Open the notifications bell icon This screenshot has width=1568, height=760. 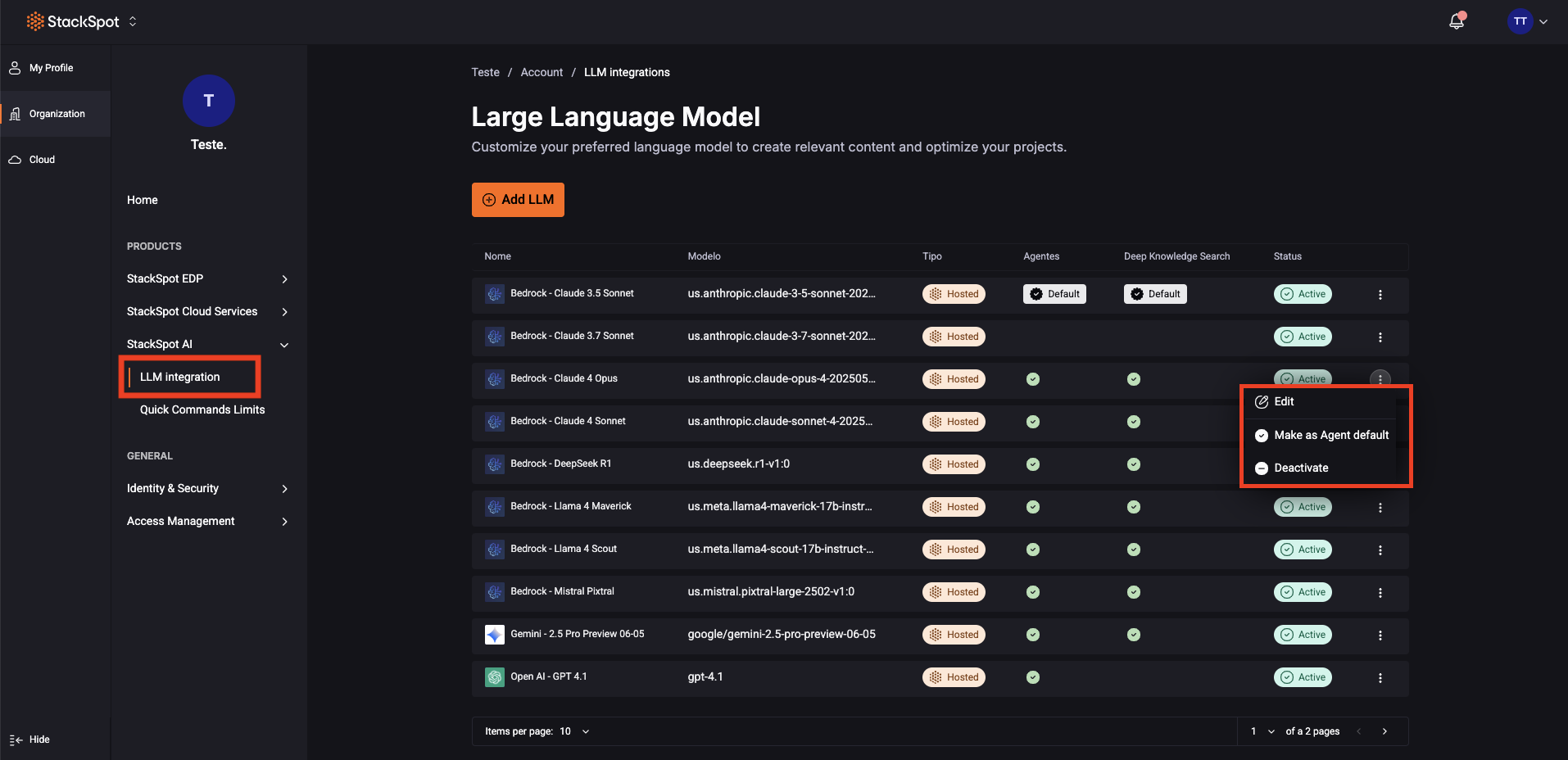coord(1457,21)
